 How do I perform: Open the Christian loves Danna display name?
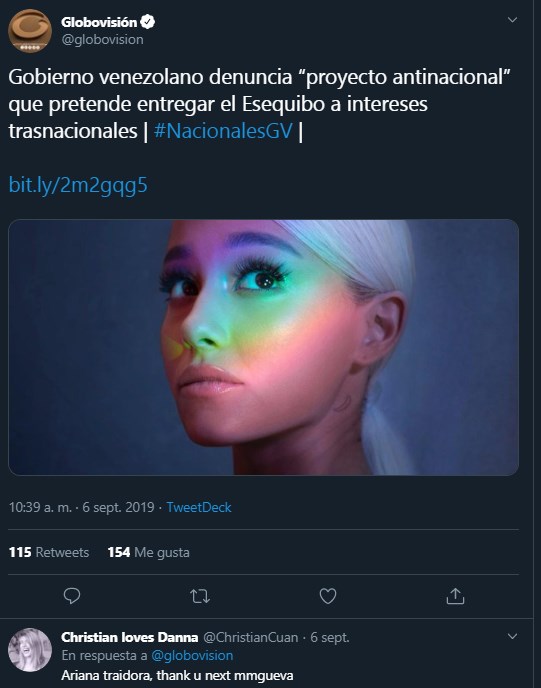(129, 637)
